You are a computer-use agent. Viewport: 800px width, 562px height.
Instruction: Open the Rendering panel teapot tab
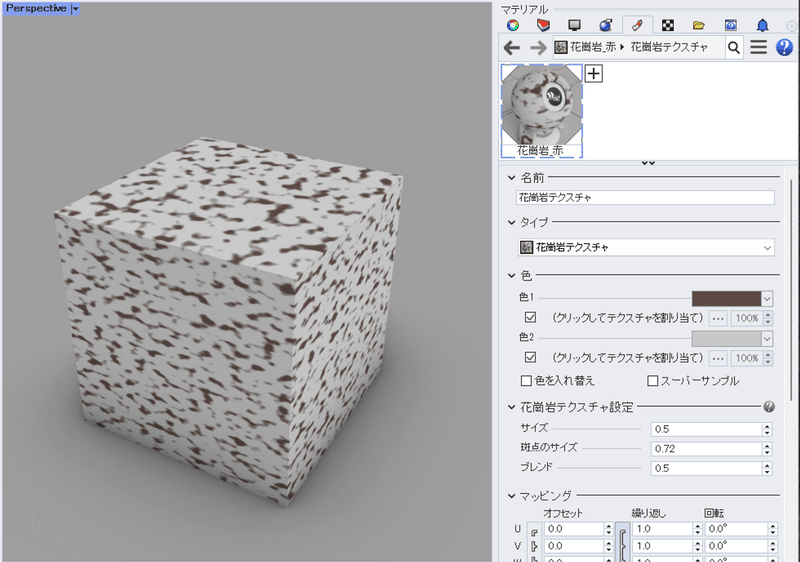[606, 25]
